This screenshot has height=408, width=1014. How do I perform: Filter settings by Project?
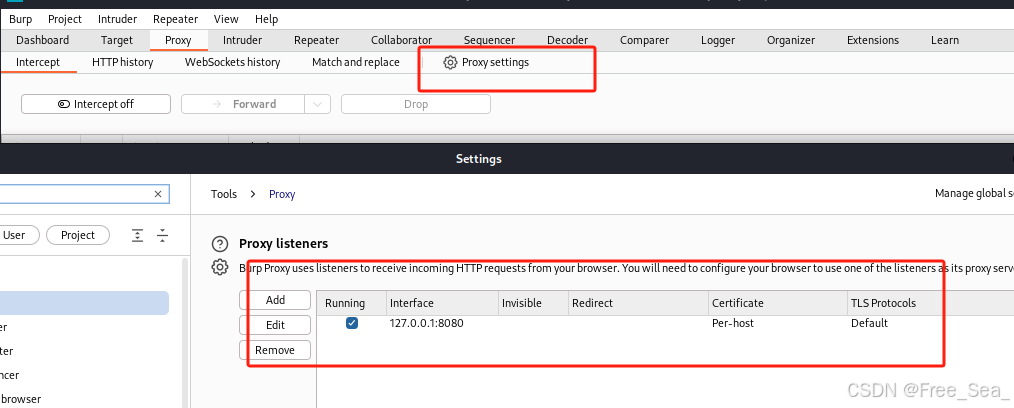(x=78, y=235)
